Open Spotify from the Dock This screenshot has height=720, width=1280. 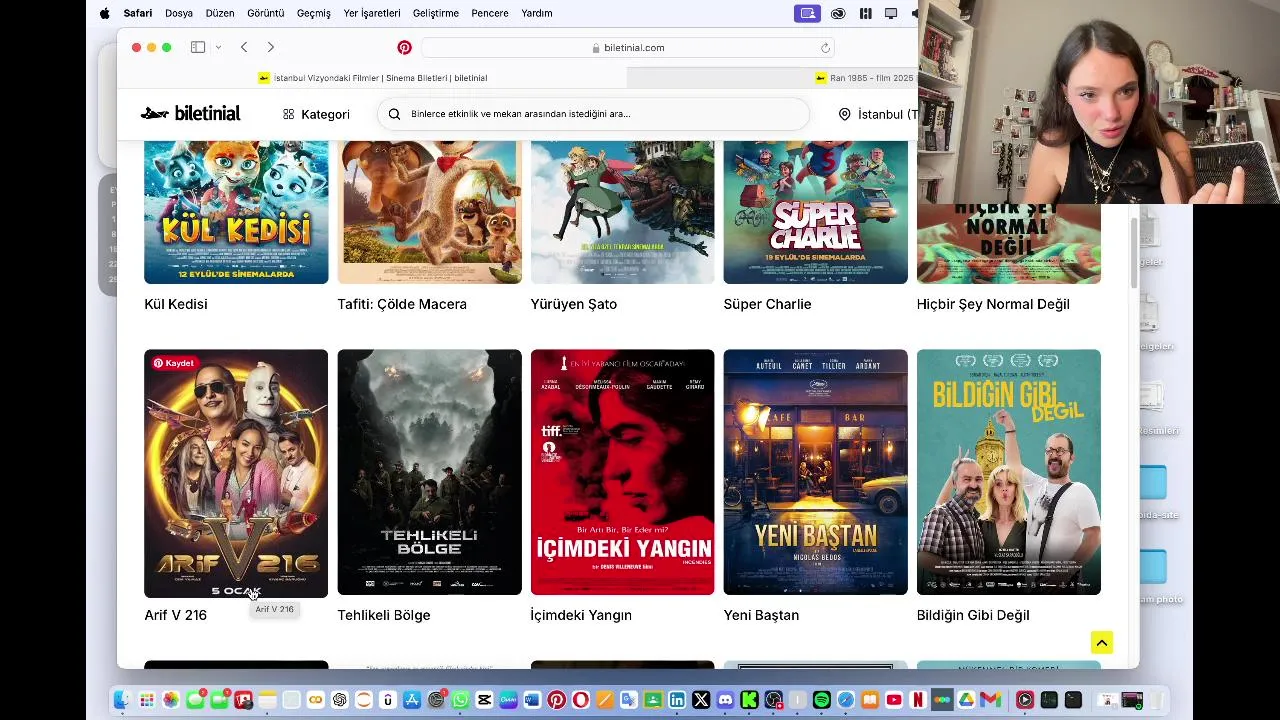click(x=821, y=700)
